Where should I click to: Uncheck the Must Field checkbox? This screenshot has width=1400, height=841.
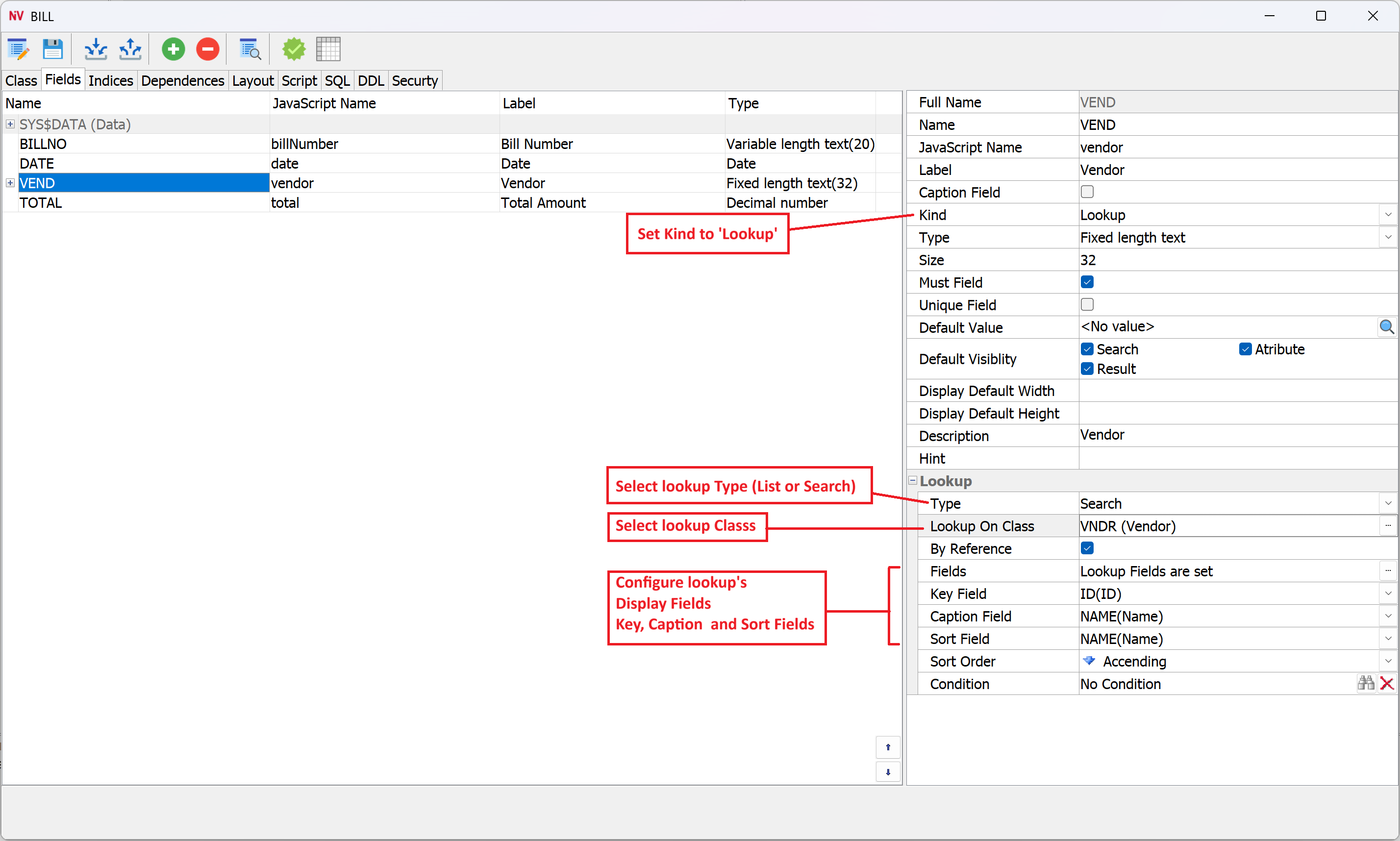point(1087,282)
